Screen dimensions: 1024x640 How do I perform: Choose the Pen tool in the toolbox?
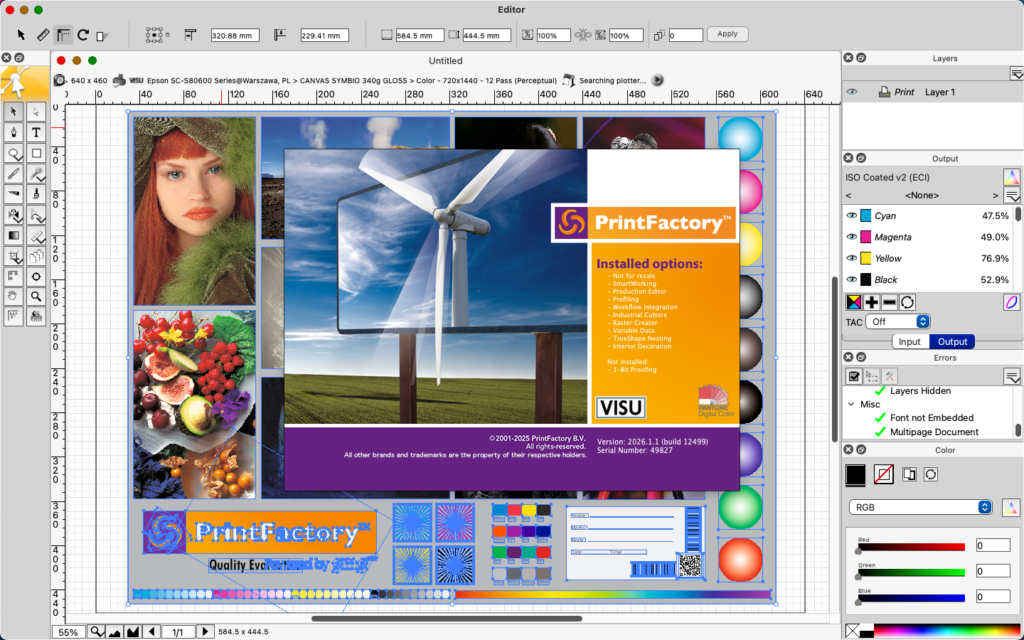[x=14, y=133]
